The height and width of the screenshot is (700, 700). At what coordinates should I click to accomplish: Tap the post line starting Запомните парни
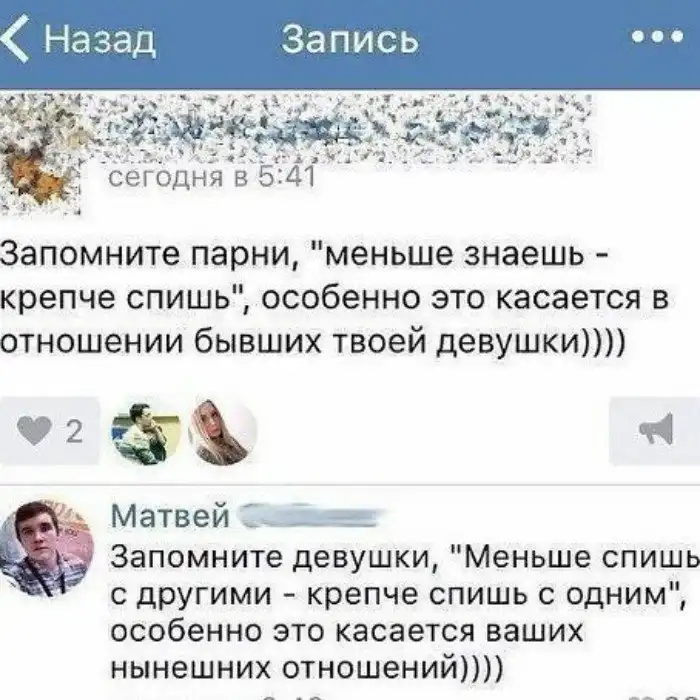click(x=304, y=256)
